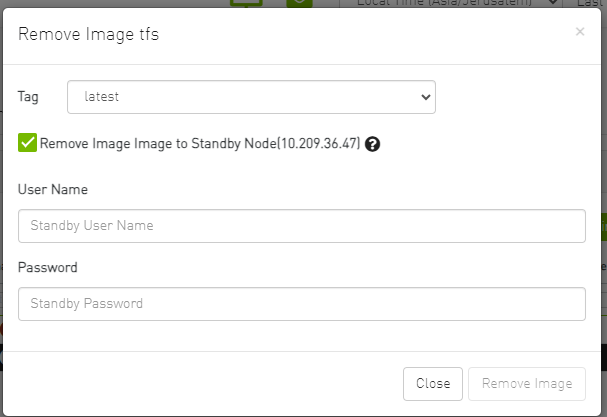Viewport: 607px width, 417px height.
Task: Click the User Name label
Action: click(53, 189)
